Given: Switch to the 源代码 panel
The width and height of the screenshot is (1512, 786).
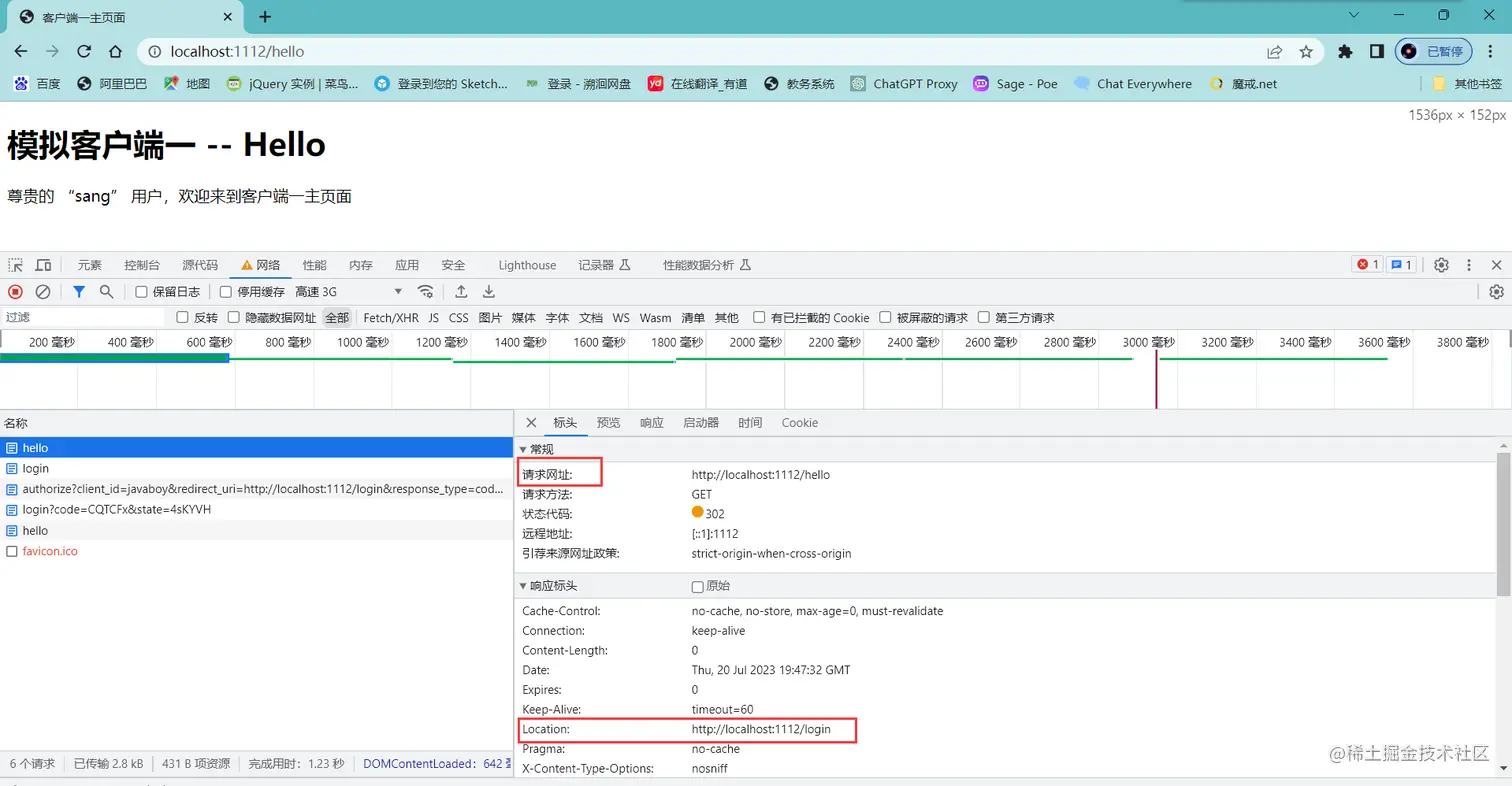Looking at the screenshot, I should tap(200, 265).
